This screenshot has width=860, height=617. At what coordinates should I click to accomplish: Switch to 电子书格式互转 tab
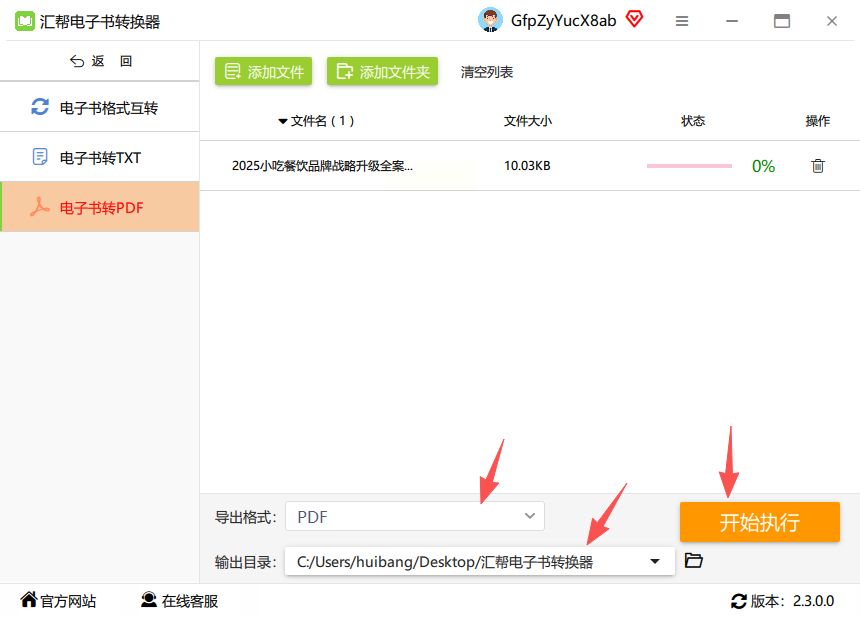pos(100,107)
